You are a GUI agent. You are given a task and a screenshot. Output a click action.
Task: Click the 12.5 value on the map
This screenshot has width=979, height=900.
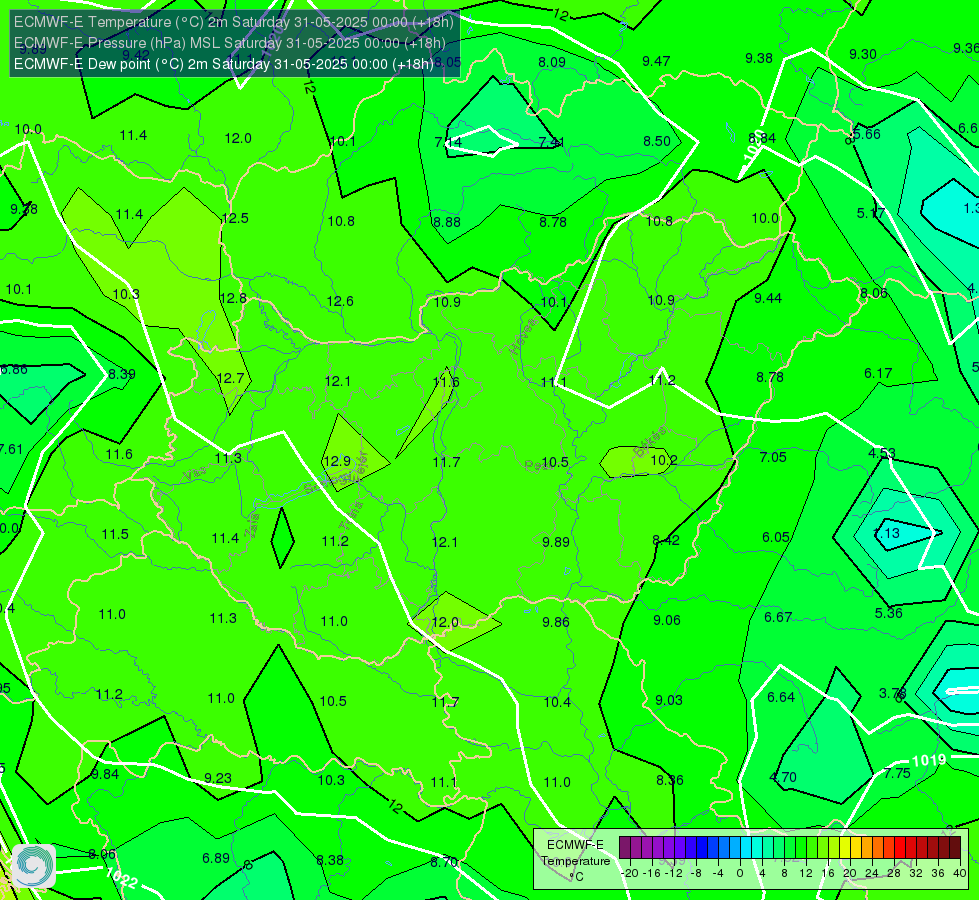point(235,218)
